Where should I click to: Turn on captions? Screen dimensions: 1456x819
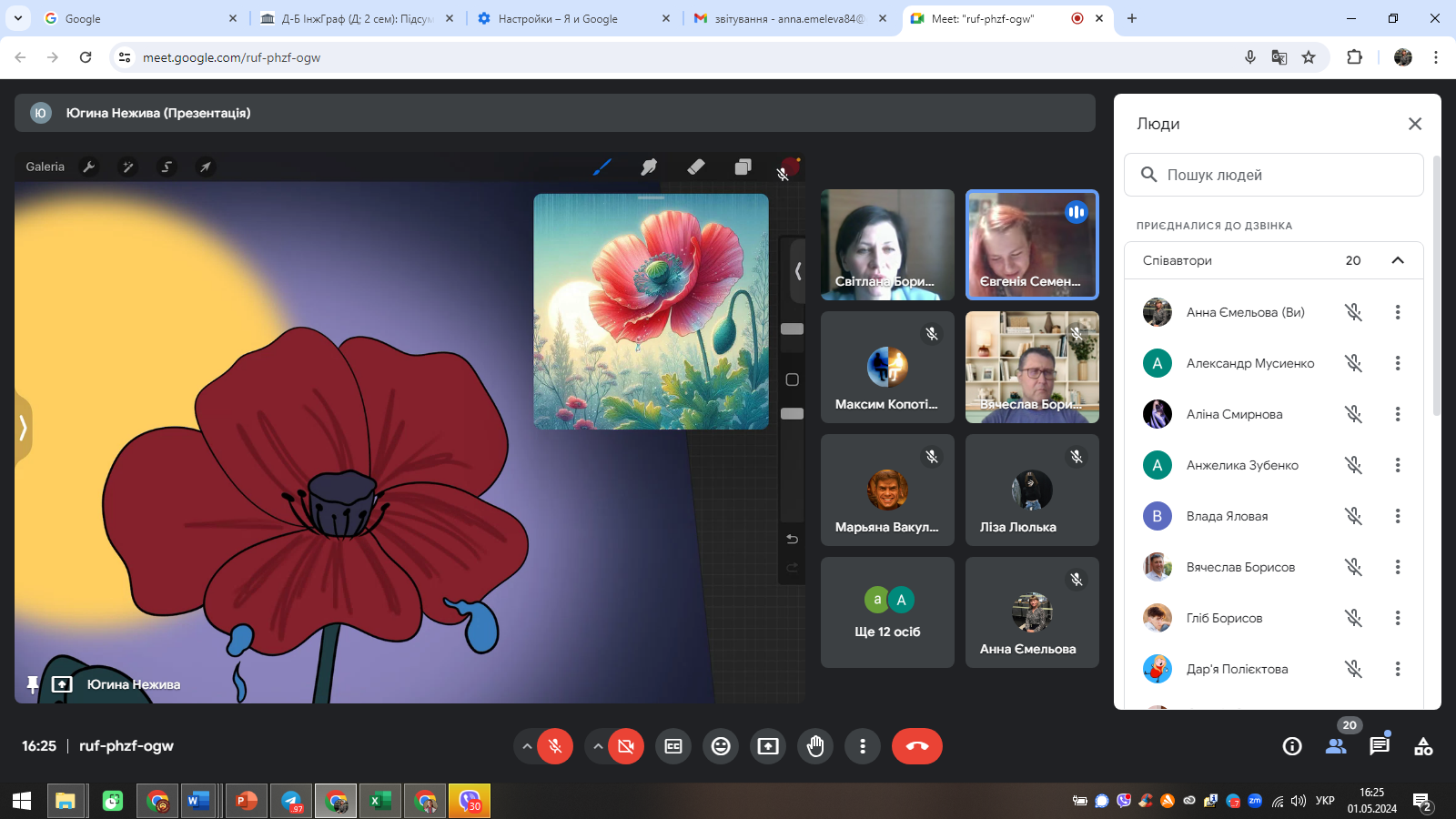click(673, 746)
